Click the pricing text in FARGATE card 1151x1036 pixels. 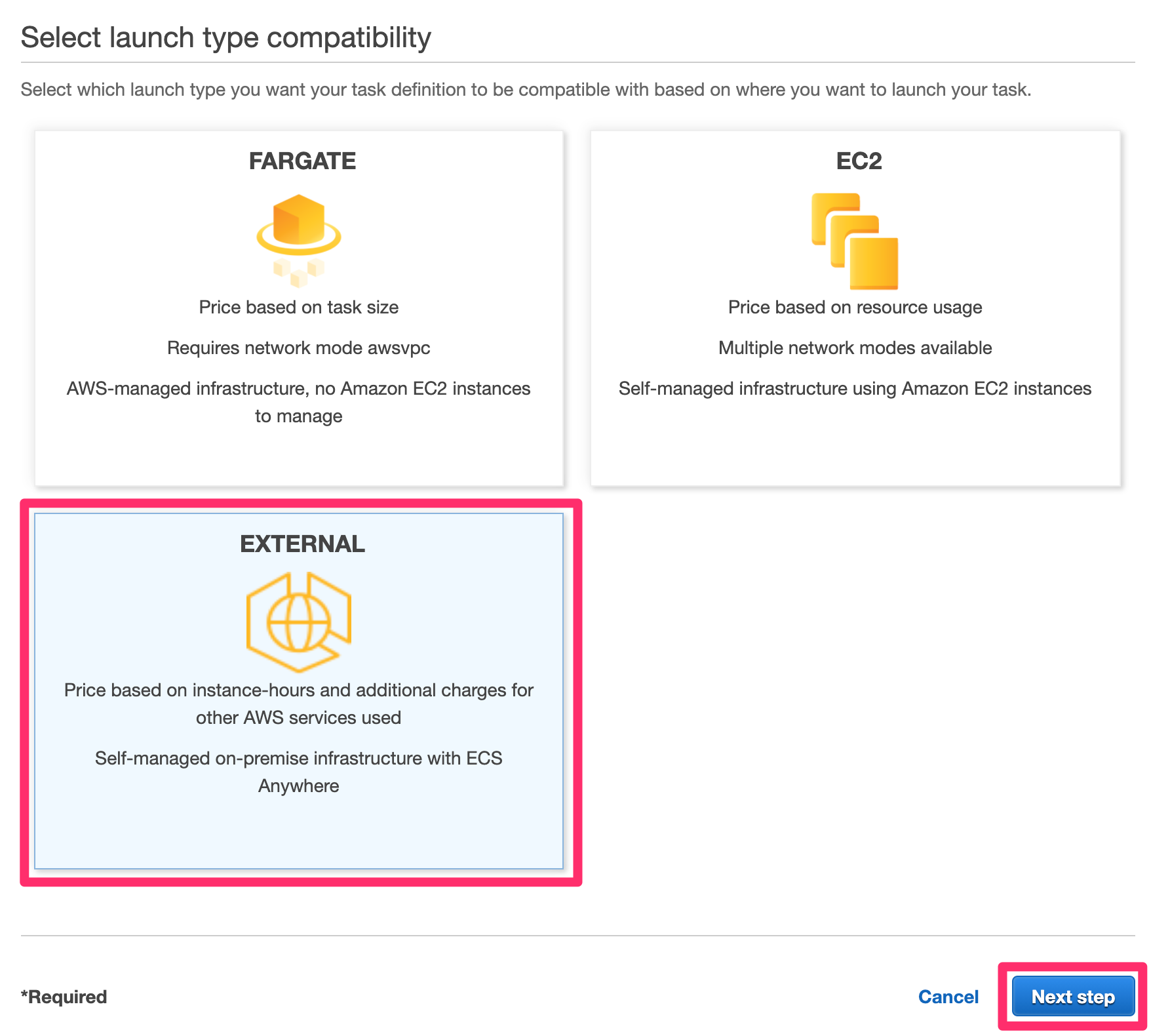tap(299, 307)
